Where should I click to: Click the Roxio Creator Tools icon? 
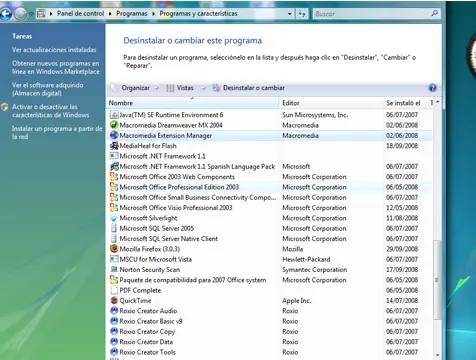pos(114,352)
